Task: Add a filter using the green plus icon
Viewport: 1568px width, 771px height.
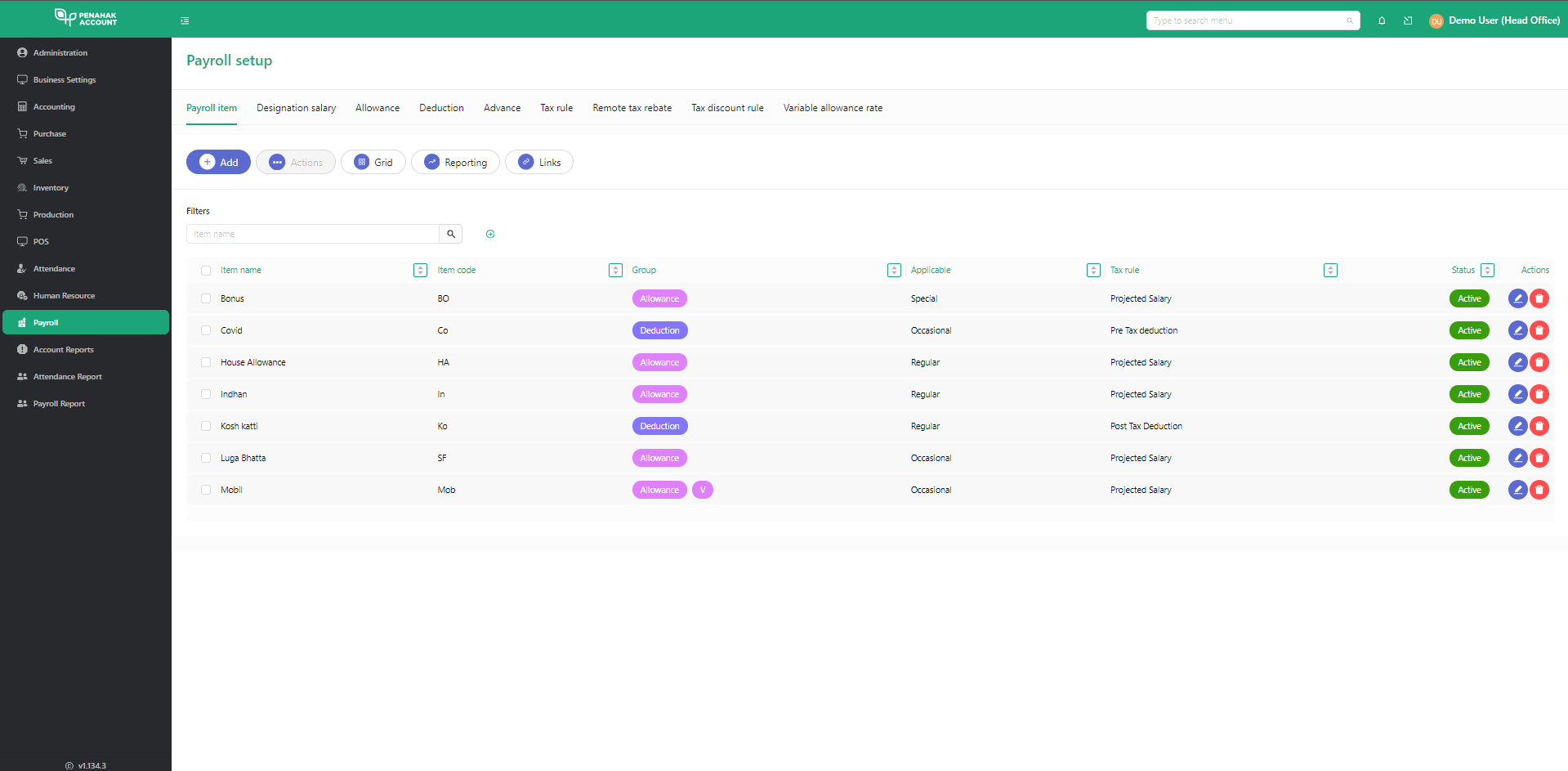Action: click(x=490, y=234)
